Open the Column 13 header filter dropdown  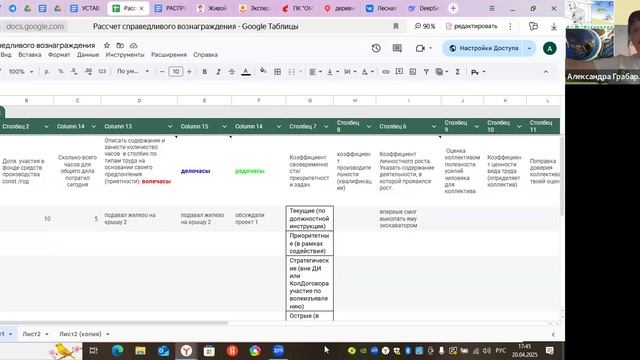170,127
